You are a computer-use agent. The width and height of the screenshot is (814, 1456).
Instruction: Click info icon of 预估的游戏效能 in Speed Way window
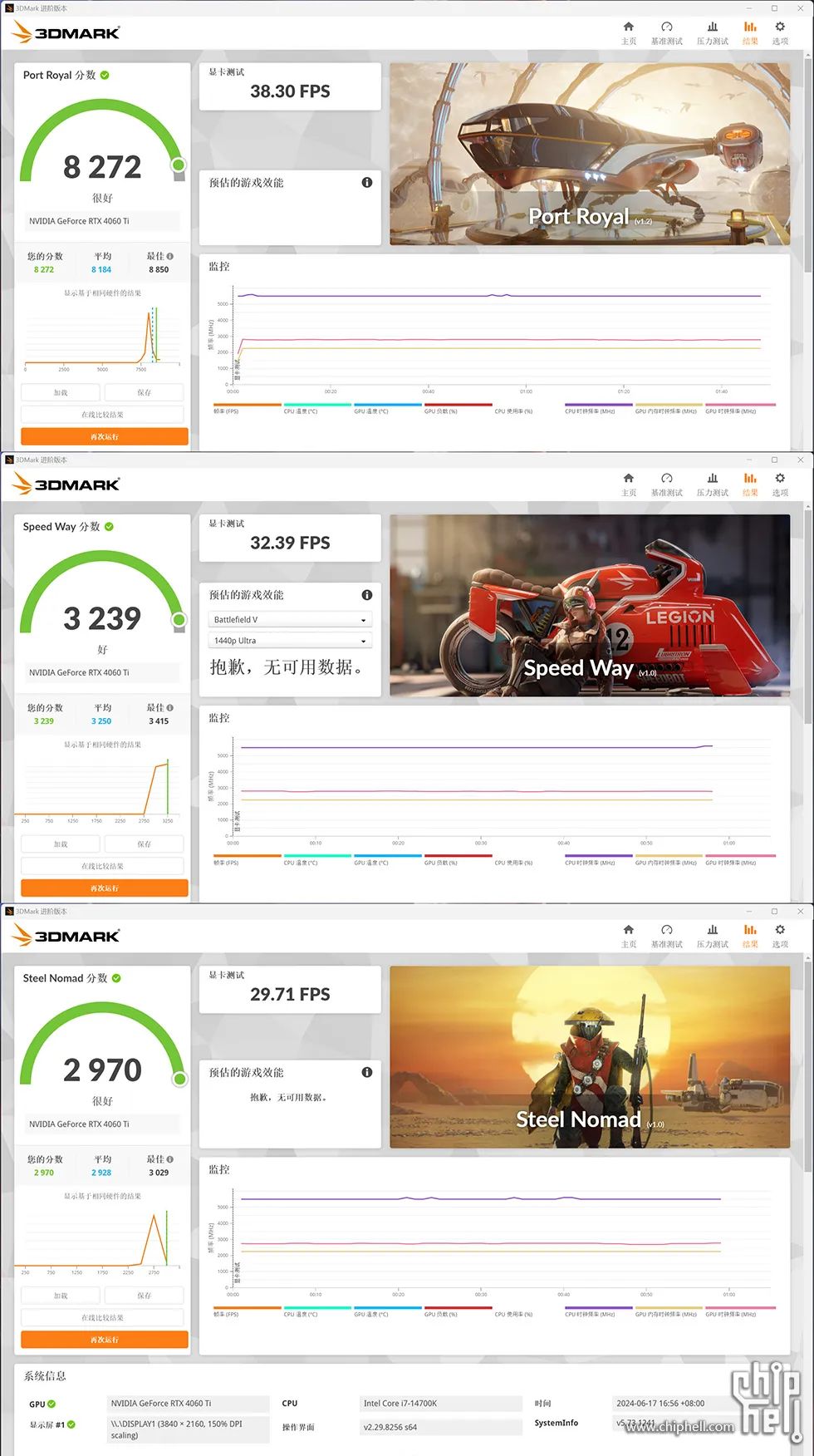[x=366, y=595]
